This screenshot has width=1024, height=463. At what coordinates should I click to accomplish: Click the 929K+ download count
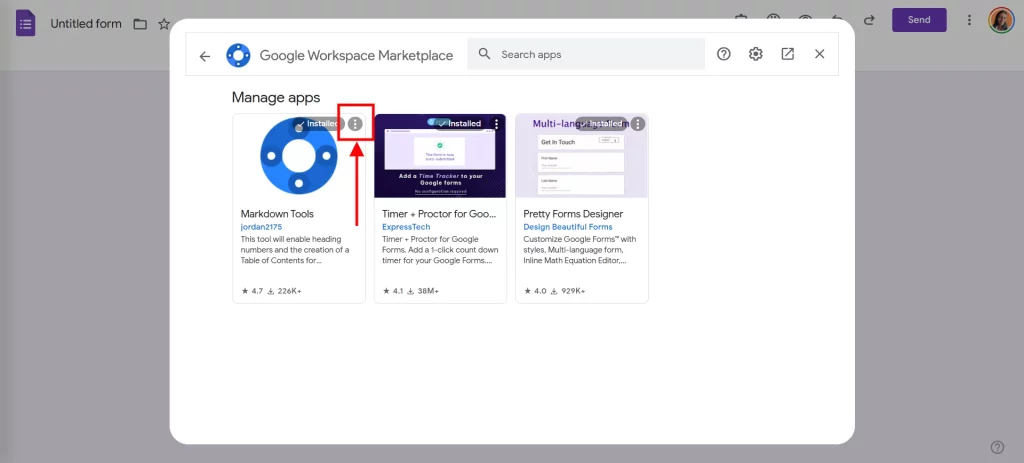click(x=568, y=291)
